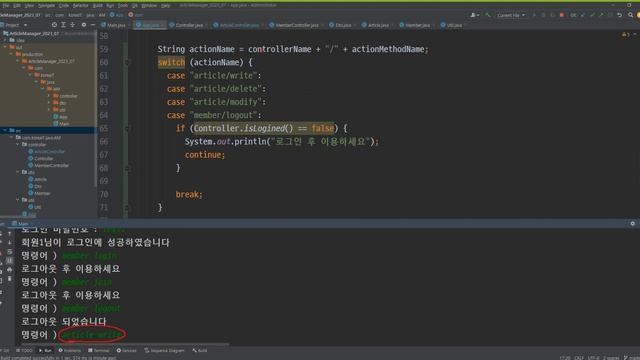Click CRLF line separator in status bar
Viewport: 640px width, 360px height.
pos(579,358)
